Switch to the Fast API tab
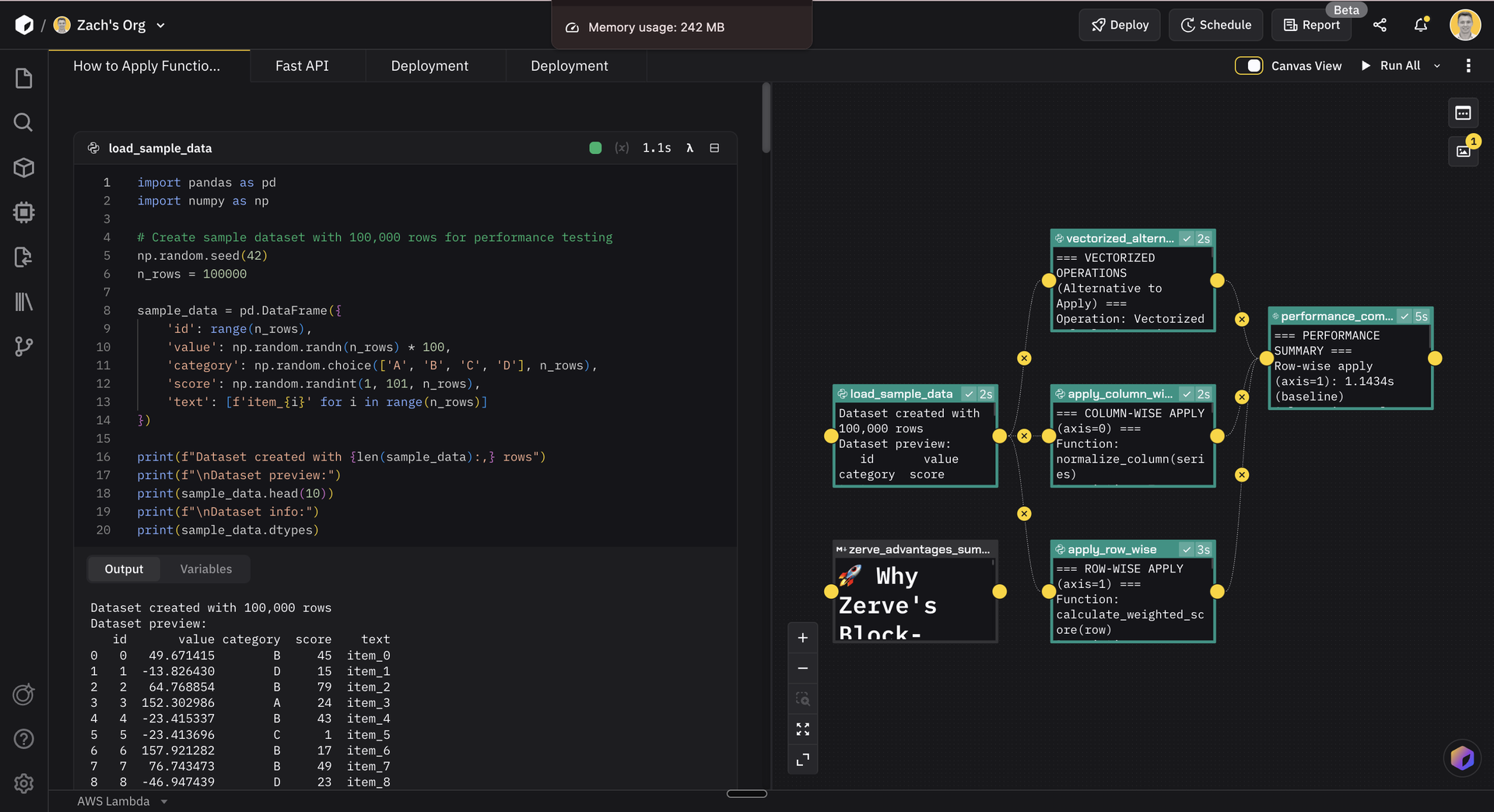The image size is (1494, 812). click(x=302, y=66)
